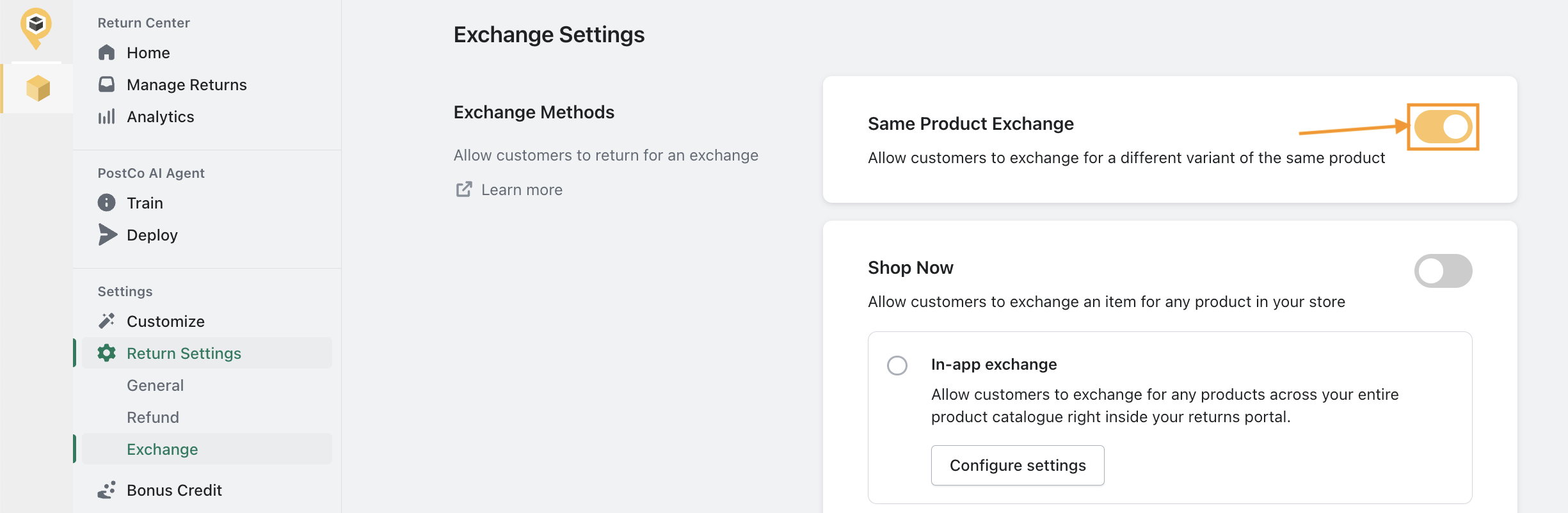Click the Analytics bar chart icon
Viewport: 1568px width, 513px height.
[107, 116]
